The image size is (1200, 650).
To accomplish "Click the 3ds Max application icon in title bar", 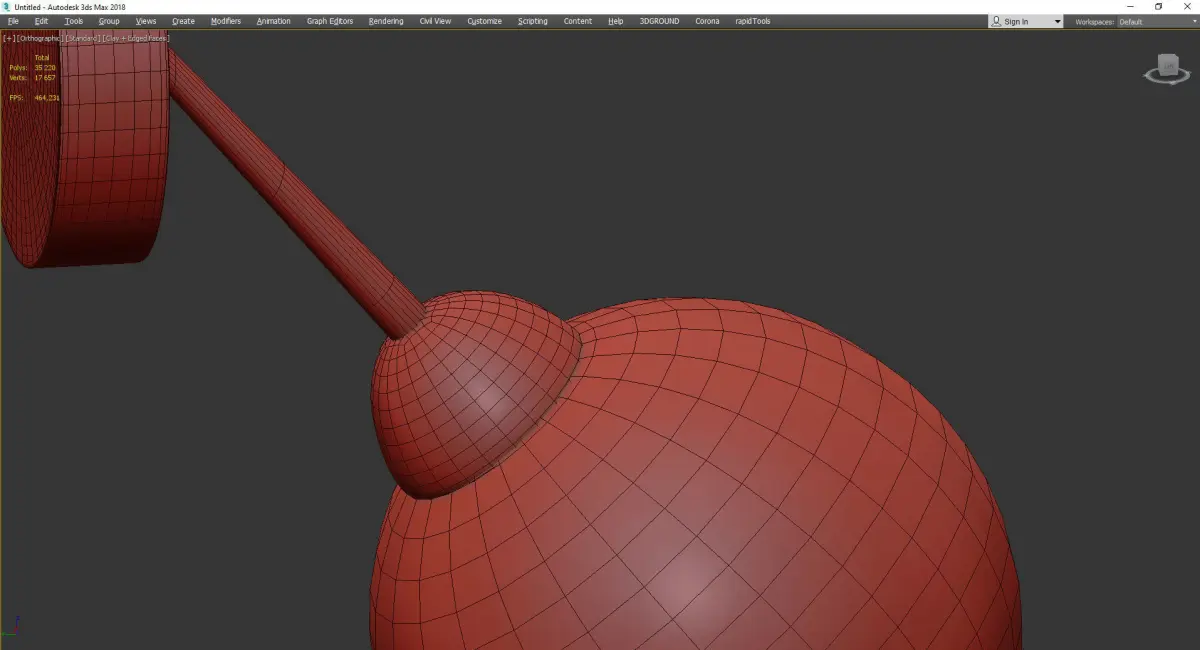I will coord(6,6).
